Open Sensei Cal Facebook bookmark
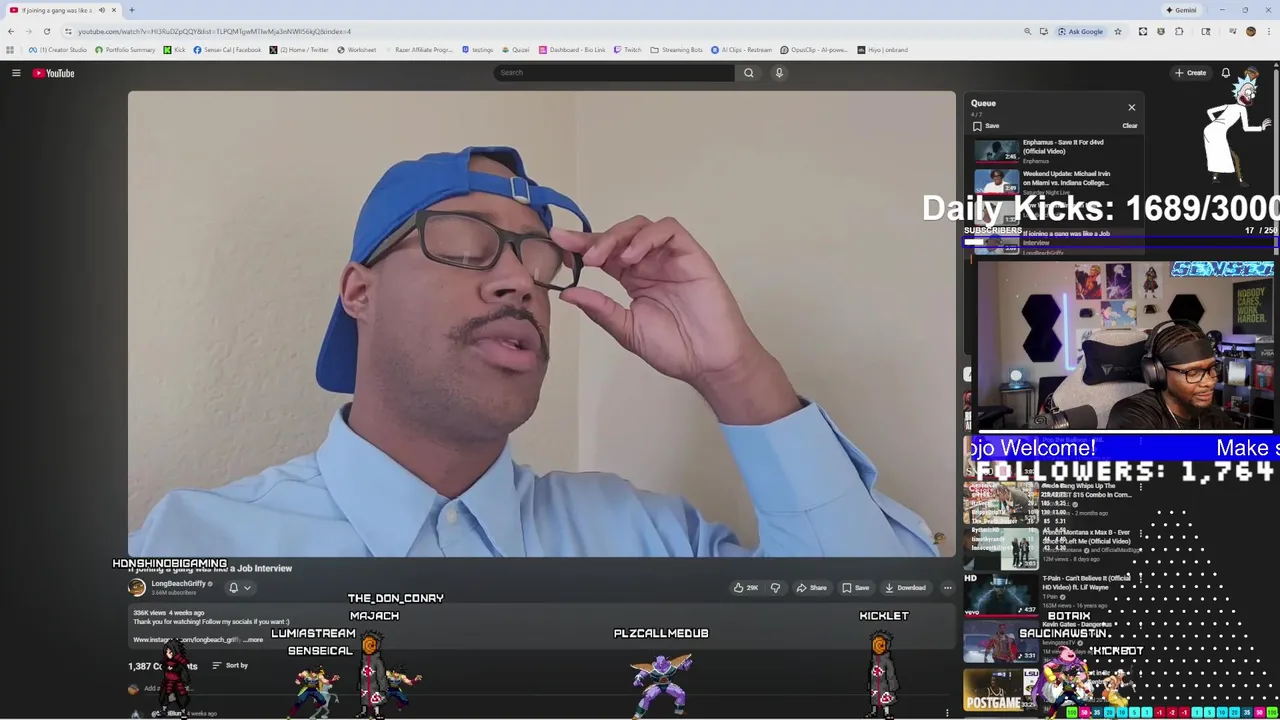The width and height of the screenshot is (1280, 720). tap(227, 50)
